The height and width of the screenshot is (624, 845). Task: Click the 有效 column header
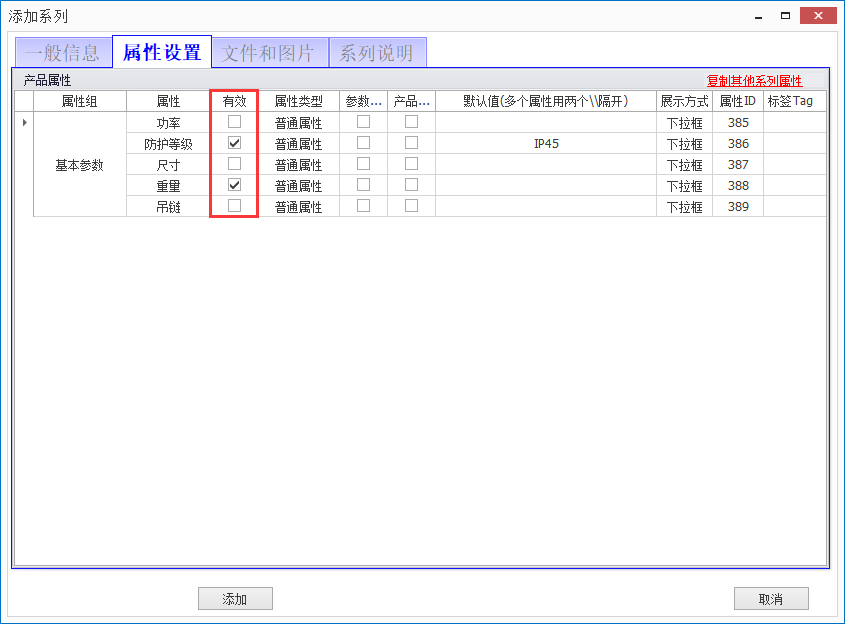[234, 101]
